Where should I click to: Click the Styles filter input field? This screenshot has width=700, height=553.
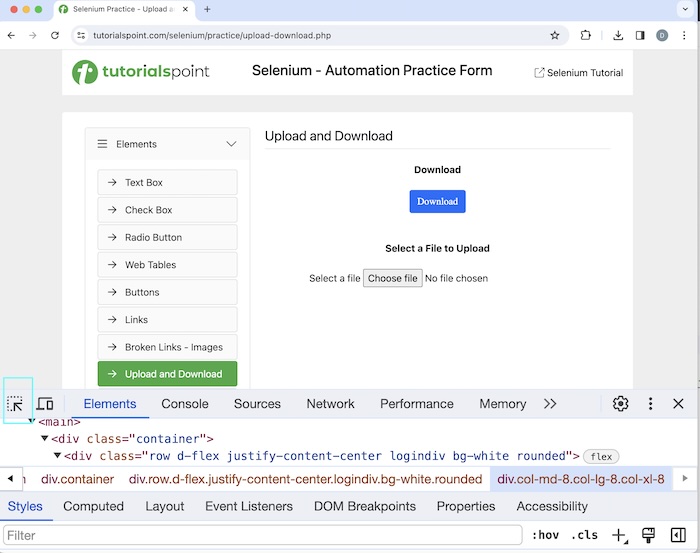pyautogui.click(x=263, y=535)
